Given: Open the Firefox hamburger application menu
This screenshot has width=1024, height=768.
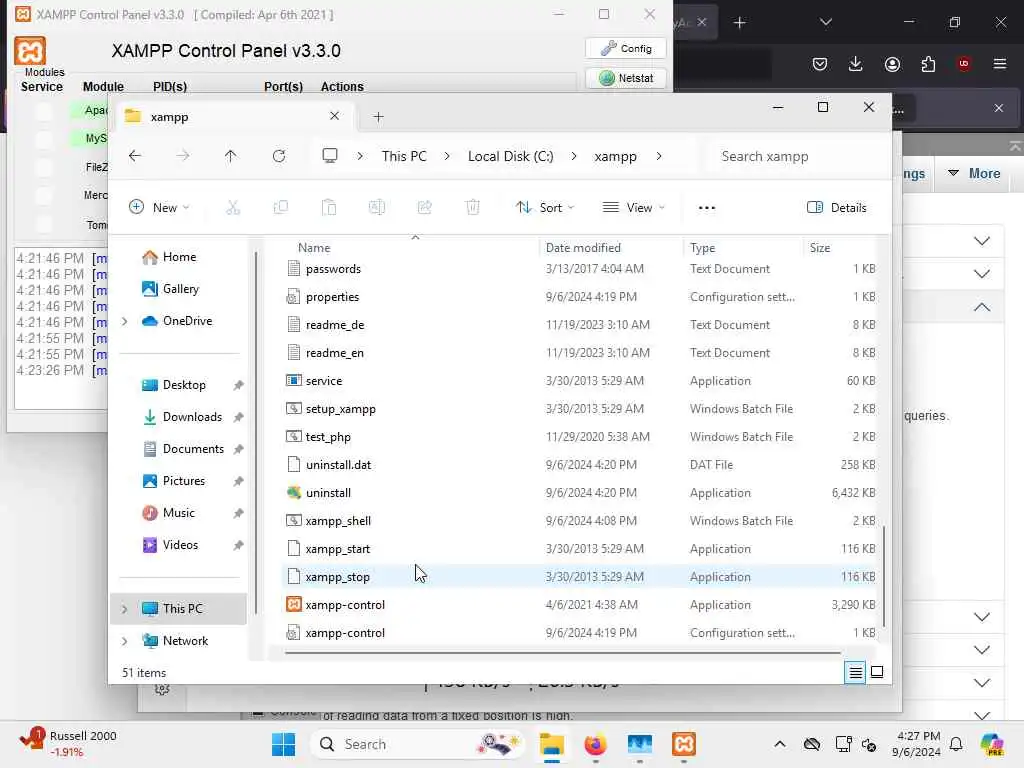Looking at the screenshot, I should (1000, 63).
